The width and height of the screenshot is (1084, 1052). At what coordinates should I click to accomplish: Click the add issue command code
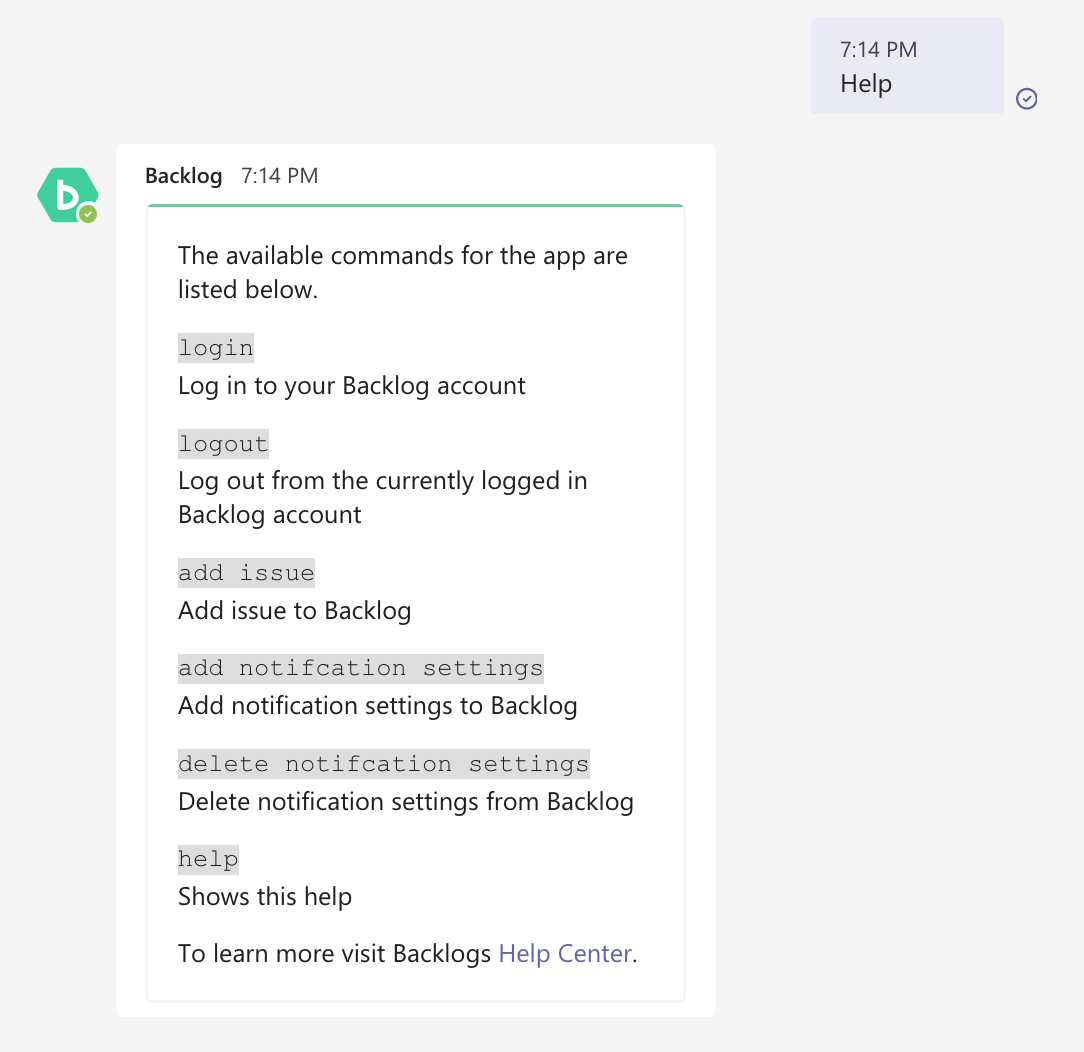(246, 573)
